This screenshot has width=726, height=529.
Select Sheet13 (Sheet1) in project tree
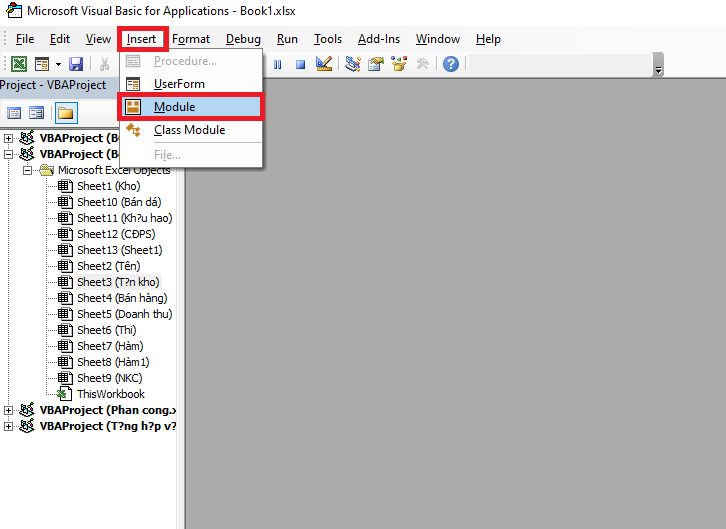pos(119,250)
